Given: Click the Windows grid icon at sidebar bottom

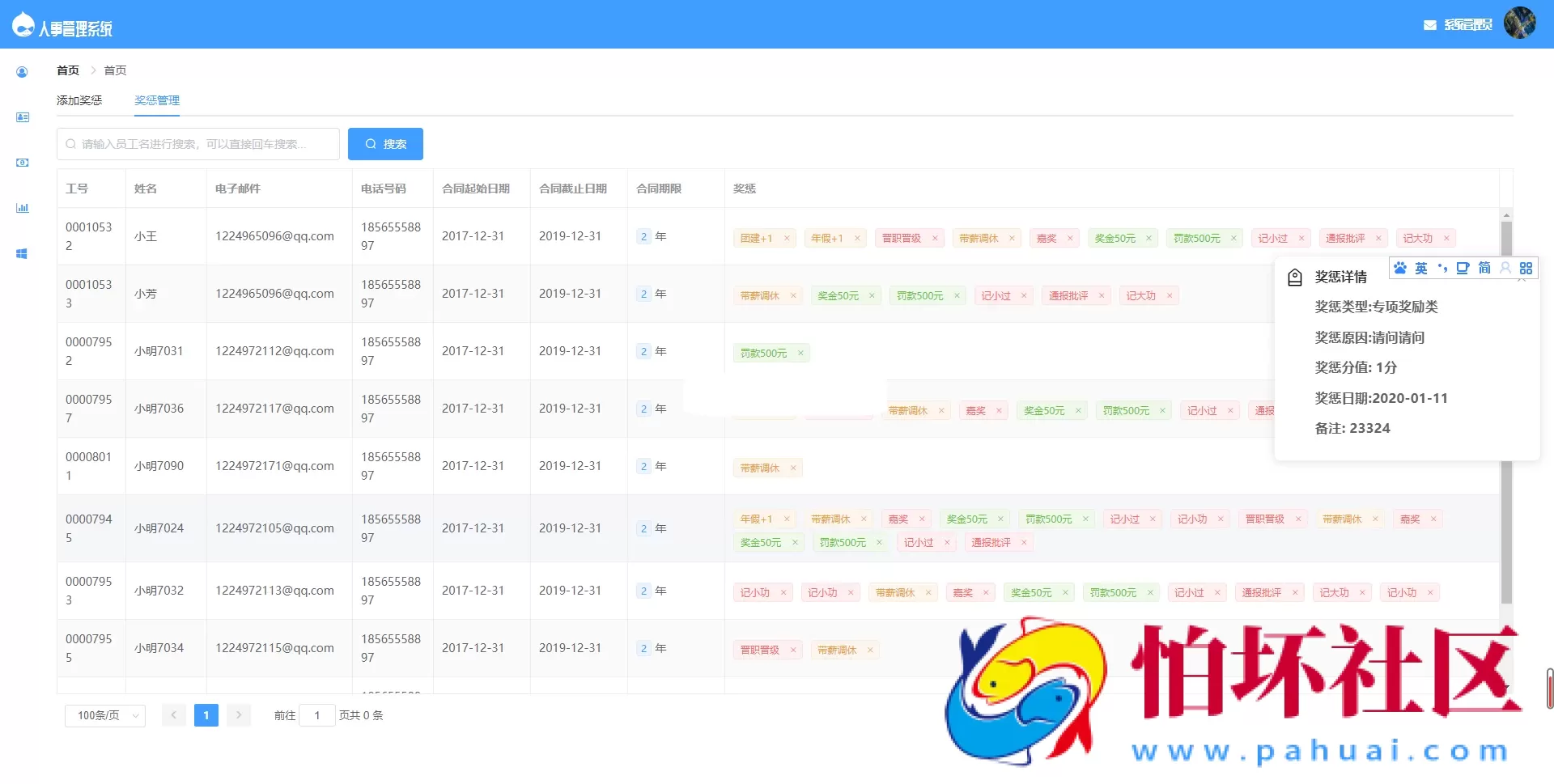Looking at the screenshot, I should click(22, 253).
